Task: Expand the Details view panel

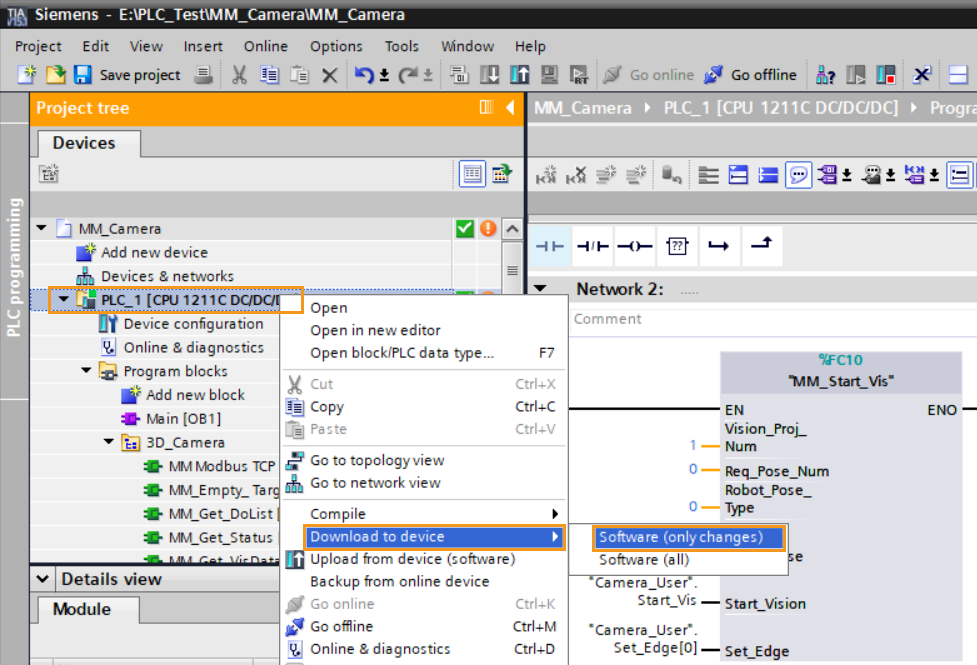Action: click(44, 579)
